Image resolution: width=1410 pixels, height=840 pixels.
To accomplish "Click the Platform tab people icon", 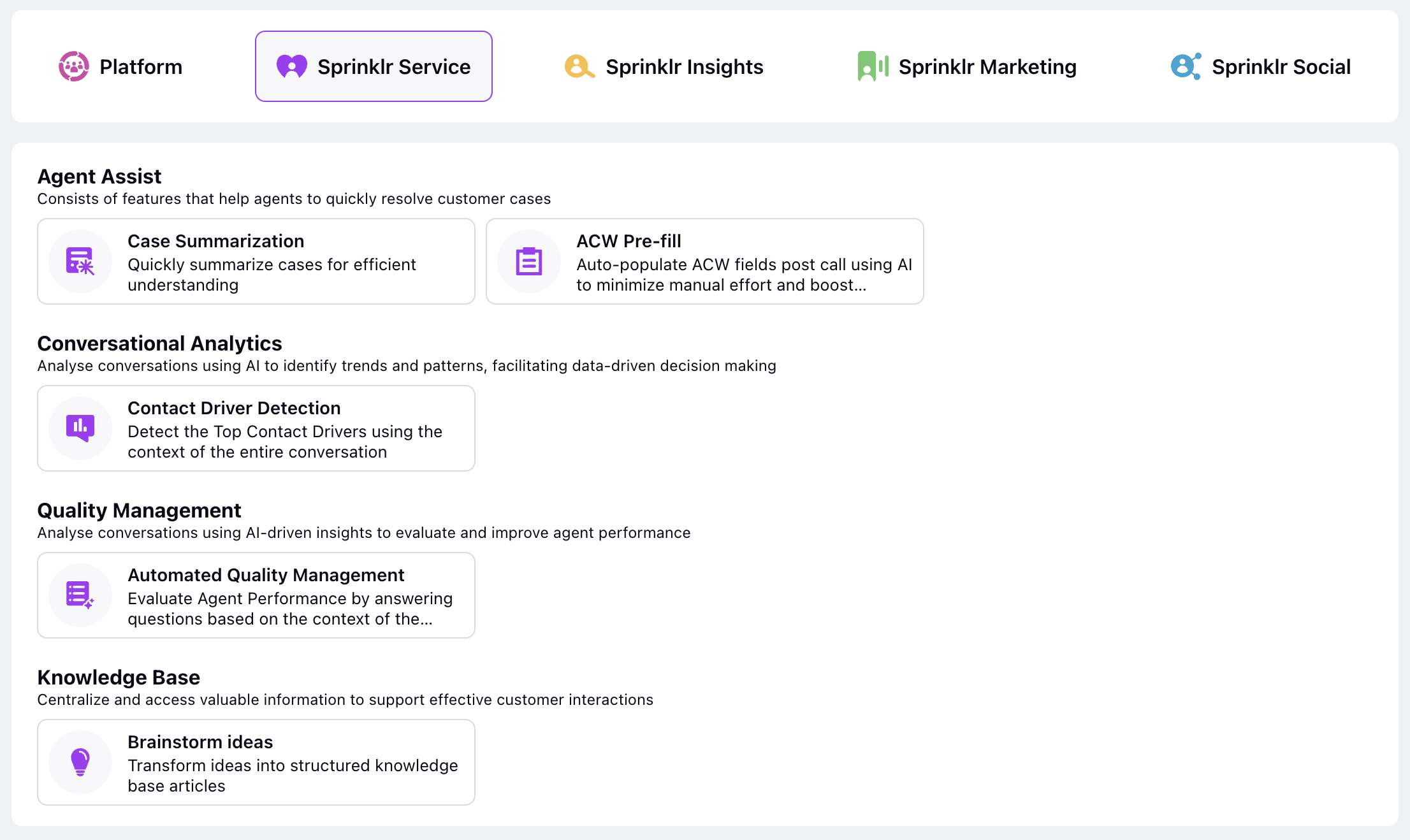I will click(x=74, y=66).
